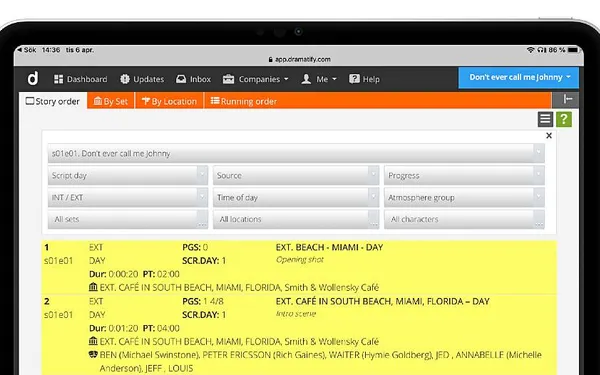Click the All characters filter field

pos(464,219)
